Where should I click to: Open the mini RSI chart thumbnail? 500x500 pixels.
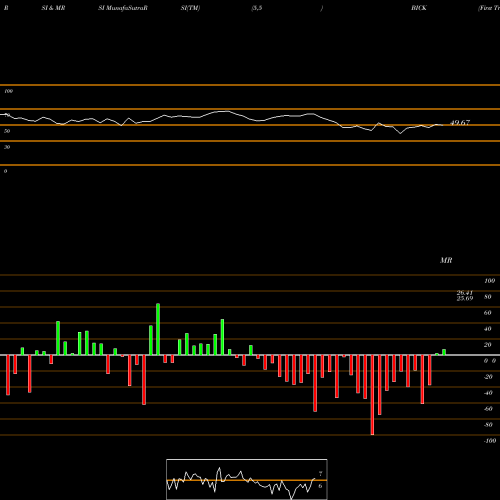coord(247,479)
